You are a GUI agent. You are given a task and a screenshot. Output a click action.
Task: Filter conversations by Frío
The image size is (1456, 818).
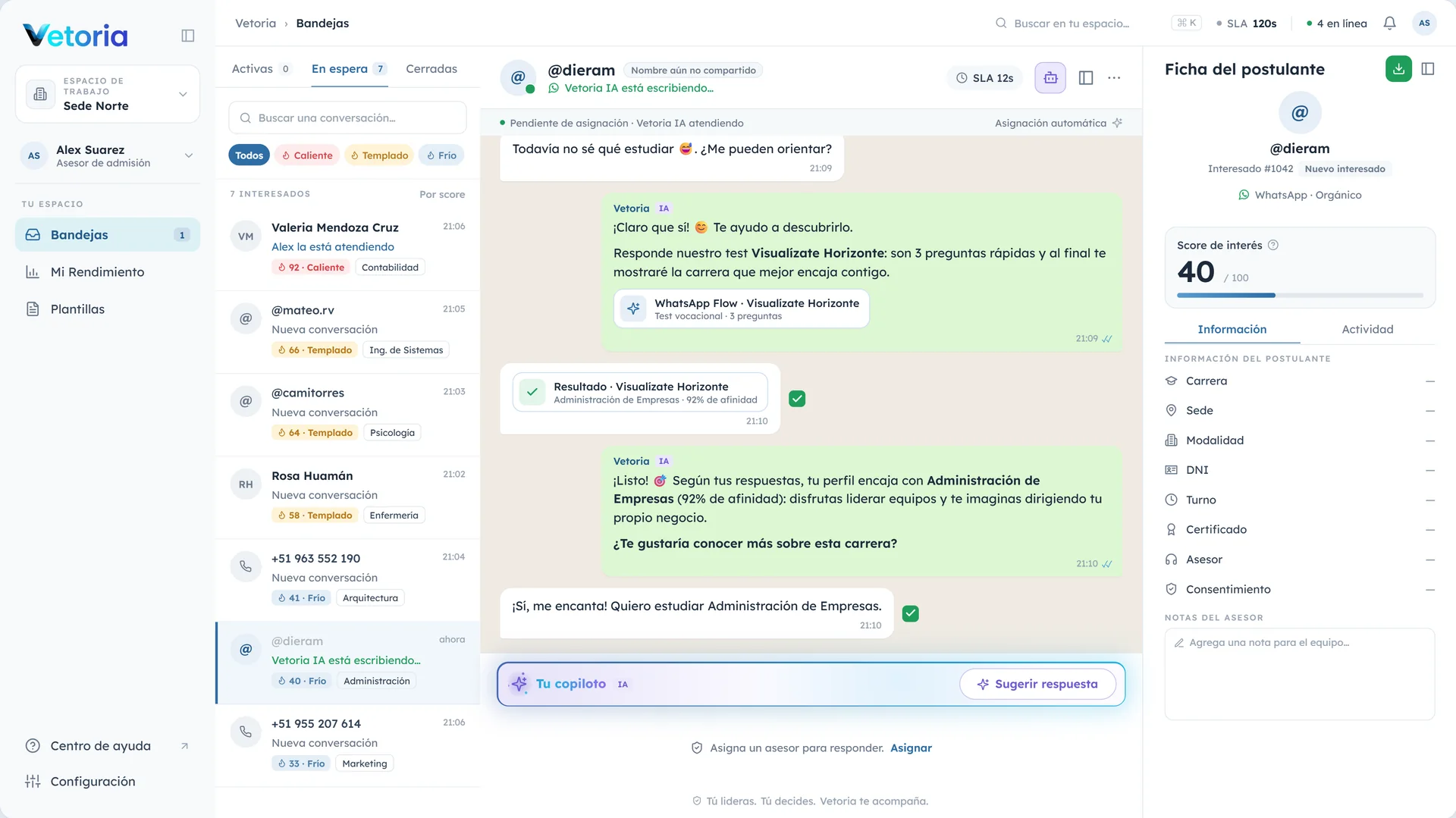441,155
